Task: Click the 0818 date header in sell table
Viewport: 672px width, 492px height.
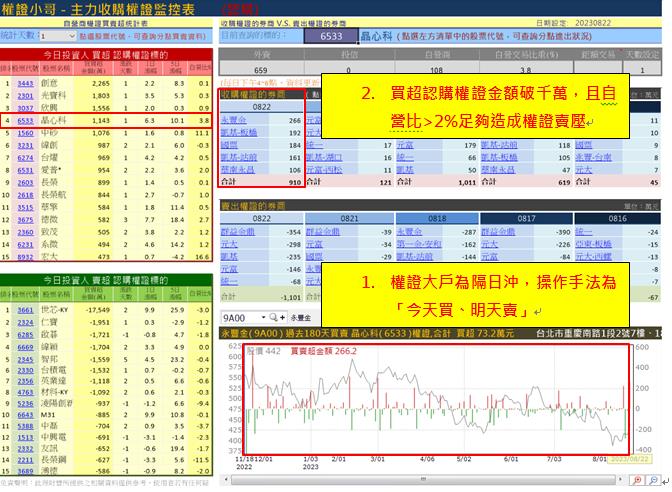Action: (x=437, y=219)
